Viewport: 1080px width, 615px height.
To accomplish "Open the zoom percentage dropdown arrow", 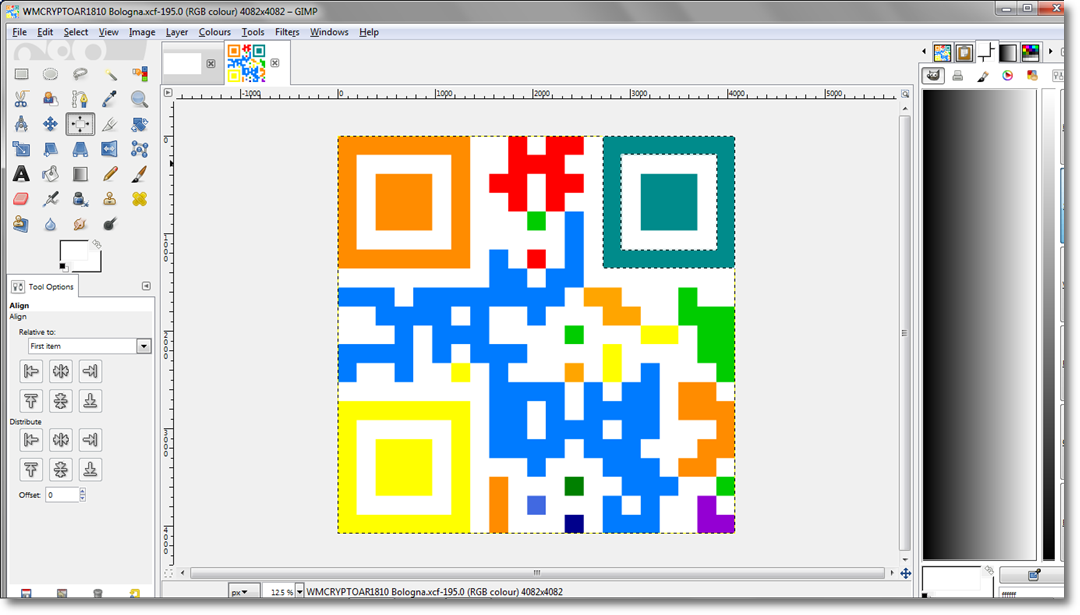I will coord(300,592).
